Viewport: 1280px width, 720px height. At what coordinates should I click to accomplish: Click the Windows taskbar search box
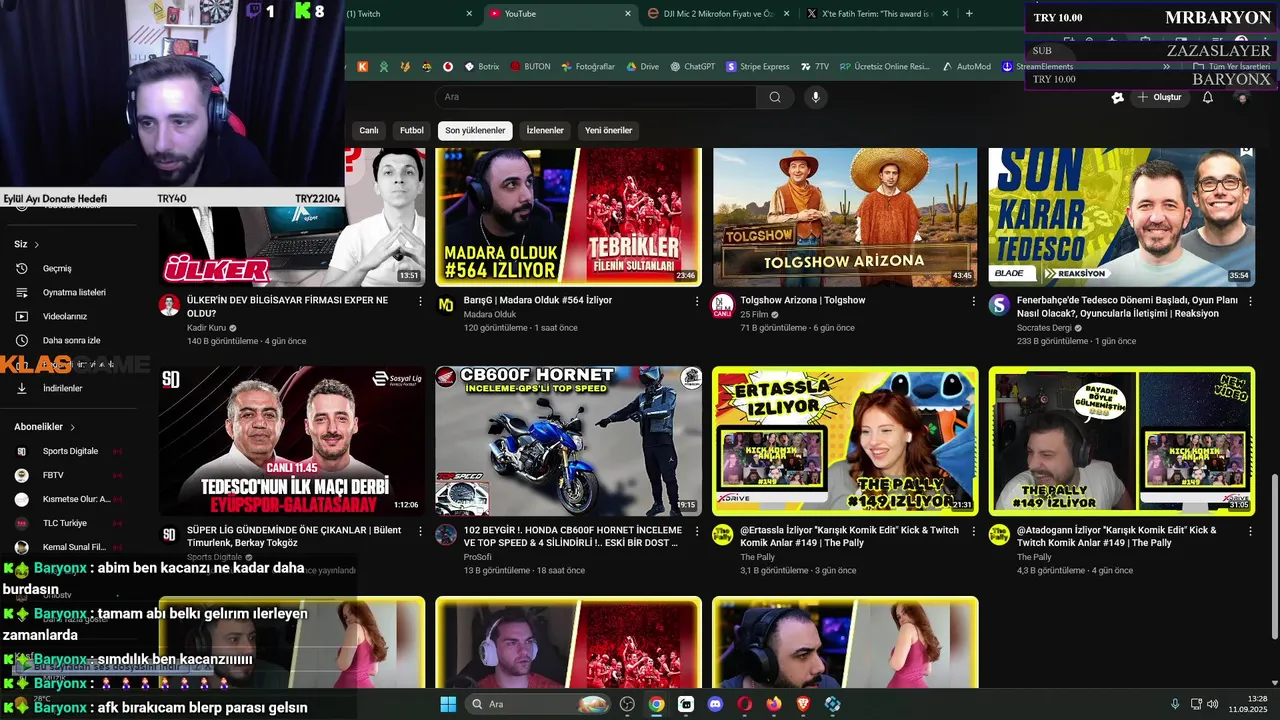pyautogui.click(x=539, y=704)
